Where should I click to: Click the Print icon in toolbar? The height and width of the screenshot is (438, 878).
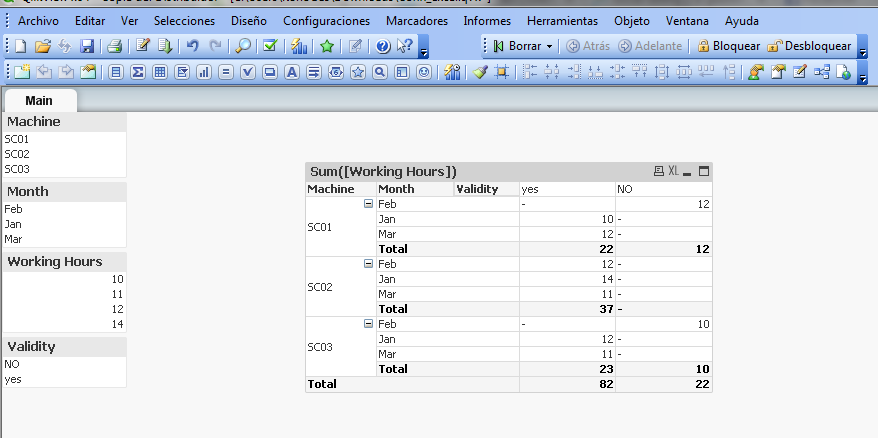point(114,46)
